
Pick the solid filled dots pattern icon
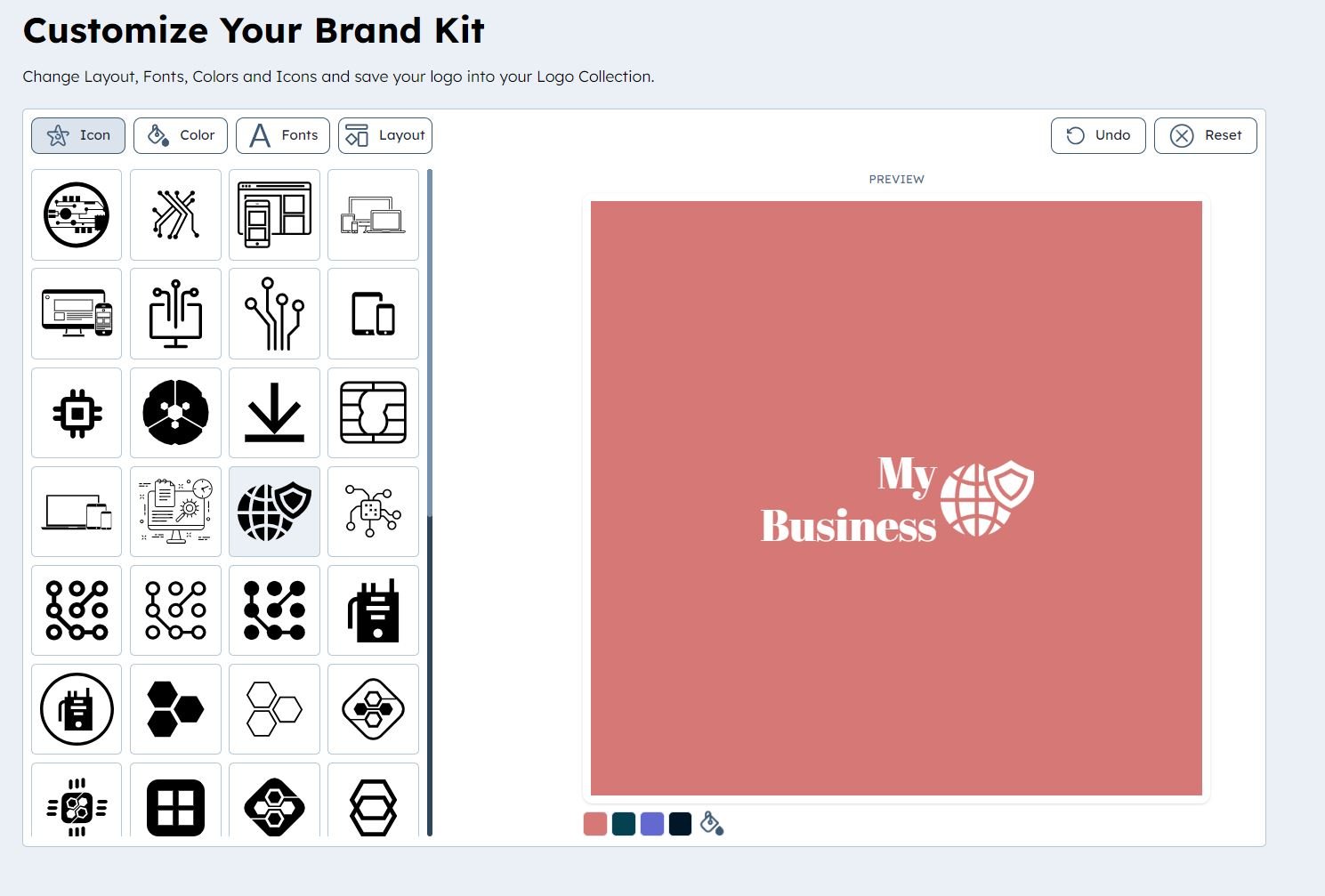coord(274,610)
